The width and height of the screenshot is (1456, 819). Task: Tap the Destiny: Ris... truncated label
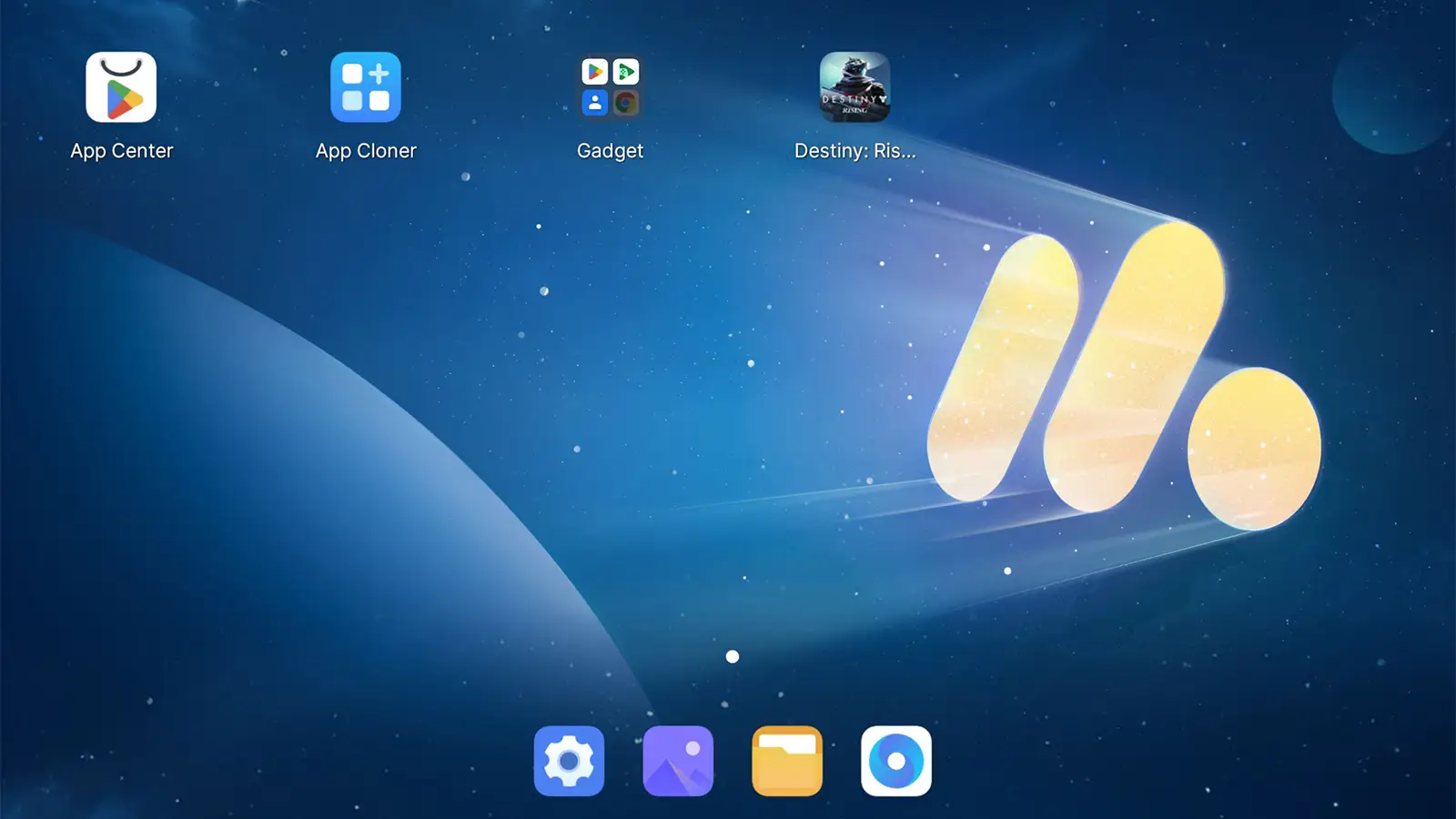point(855,150)
